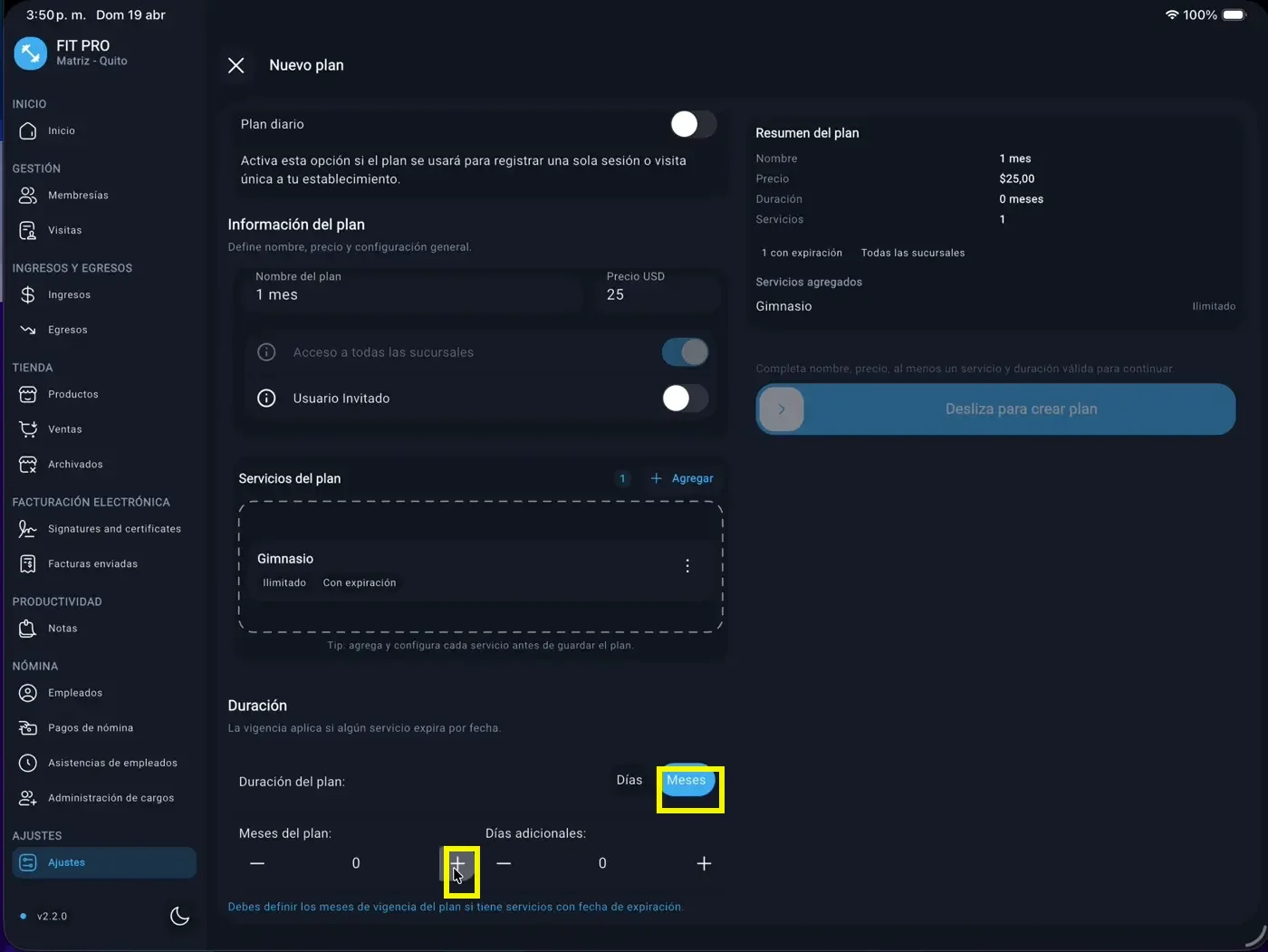The image size is (1268, 952).
Task: Turn on Usuario Invitado switch
Action: click(685, 399)
